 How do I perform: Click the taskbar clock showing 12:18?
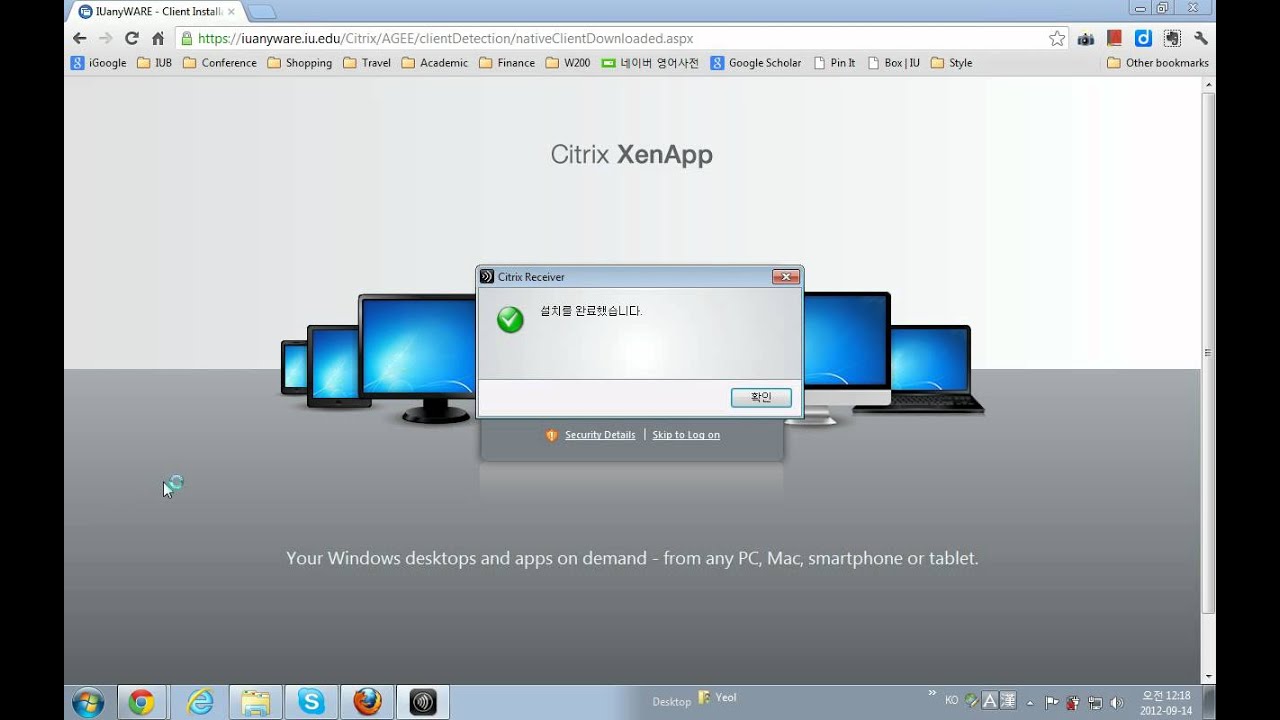(1166, 702)
